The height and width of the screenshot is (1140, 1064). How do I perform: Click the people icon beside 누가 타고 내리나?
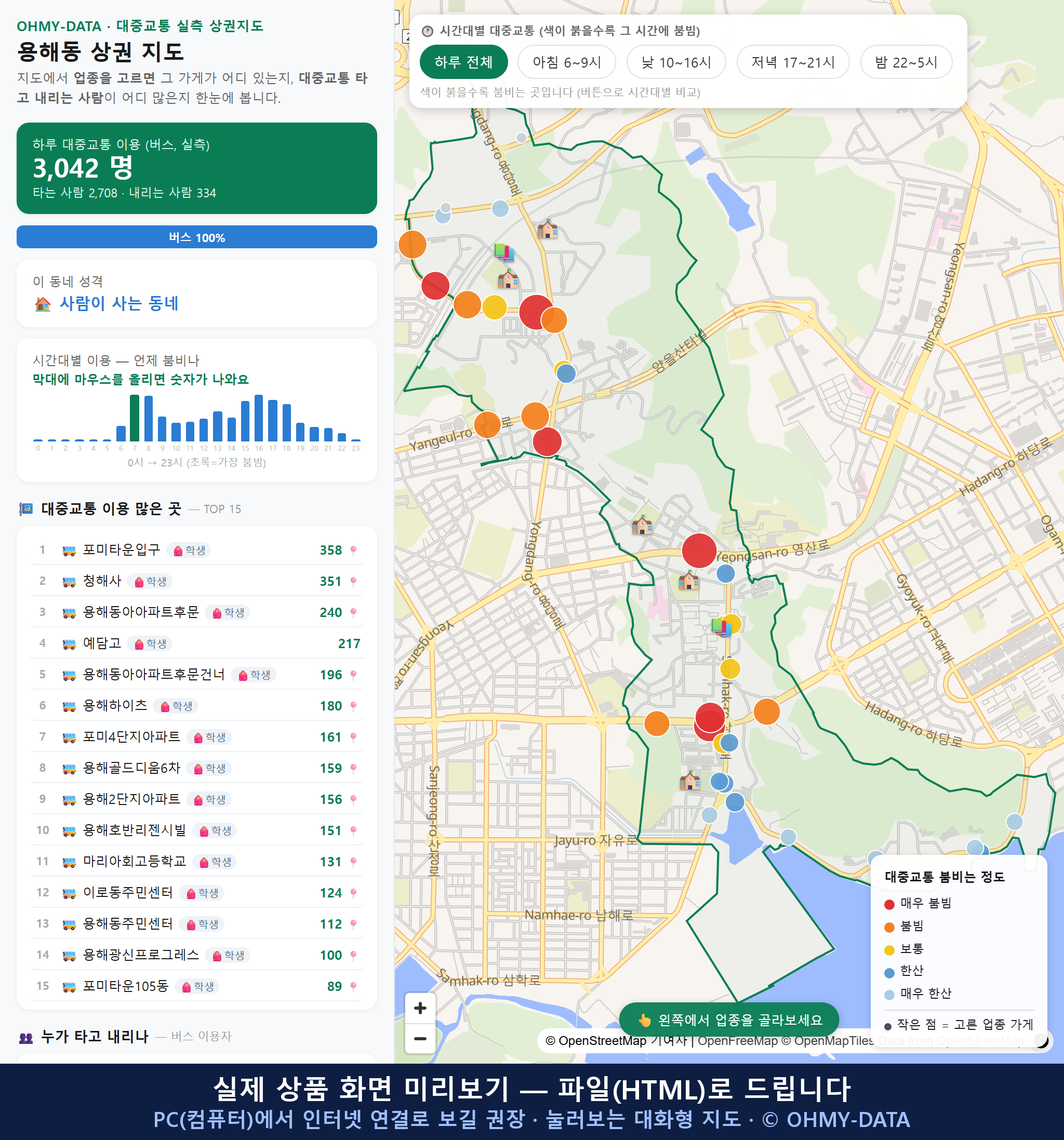[x=26, y=1037]
